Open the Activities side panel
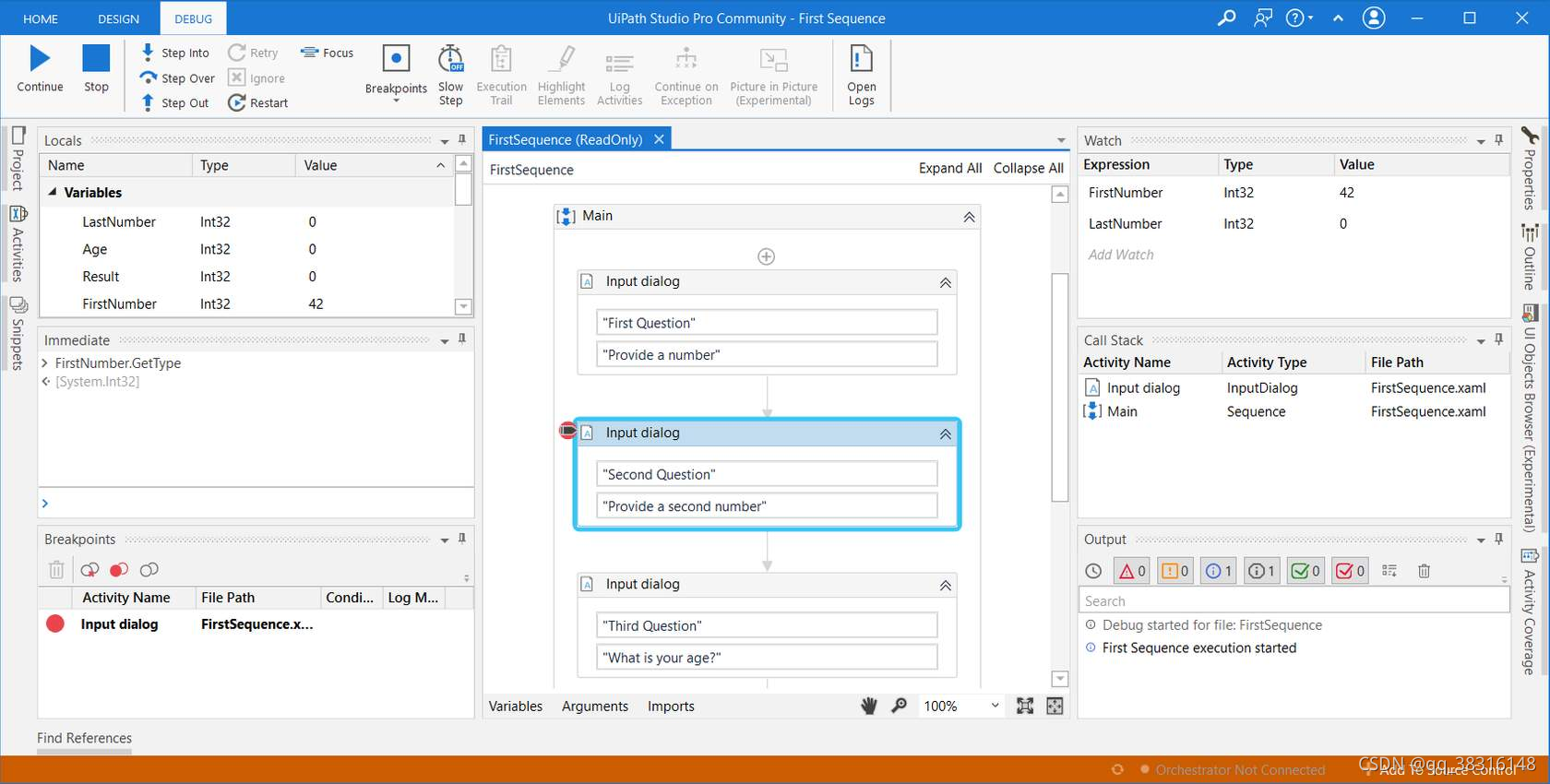 pyautogui.click(x=18, y=243)
